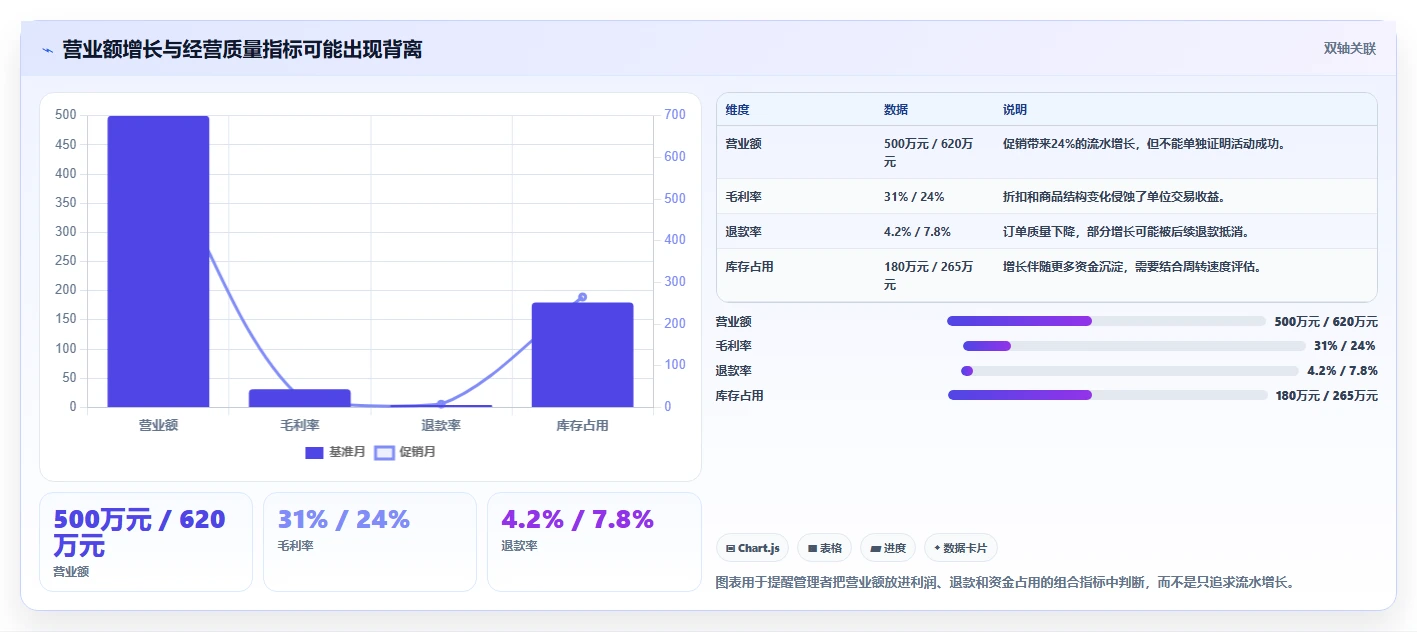This screenshot has height=632, width=1417.
Task: Click the 退款率 progress bar
Action: [1129, 371]
